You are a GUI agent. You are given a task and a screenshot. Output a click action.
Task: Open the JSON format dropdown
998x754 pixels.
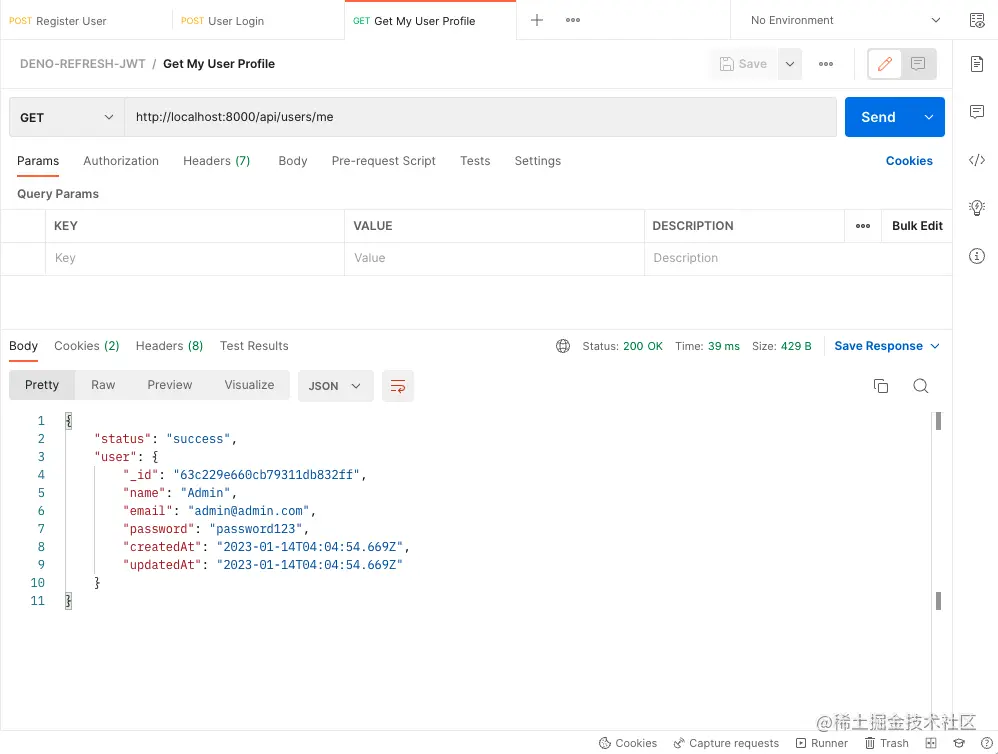coord(335,386)
